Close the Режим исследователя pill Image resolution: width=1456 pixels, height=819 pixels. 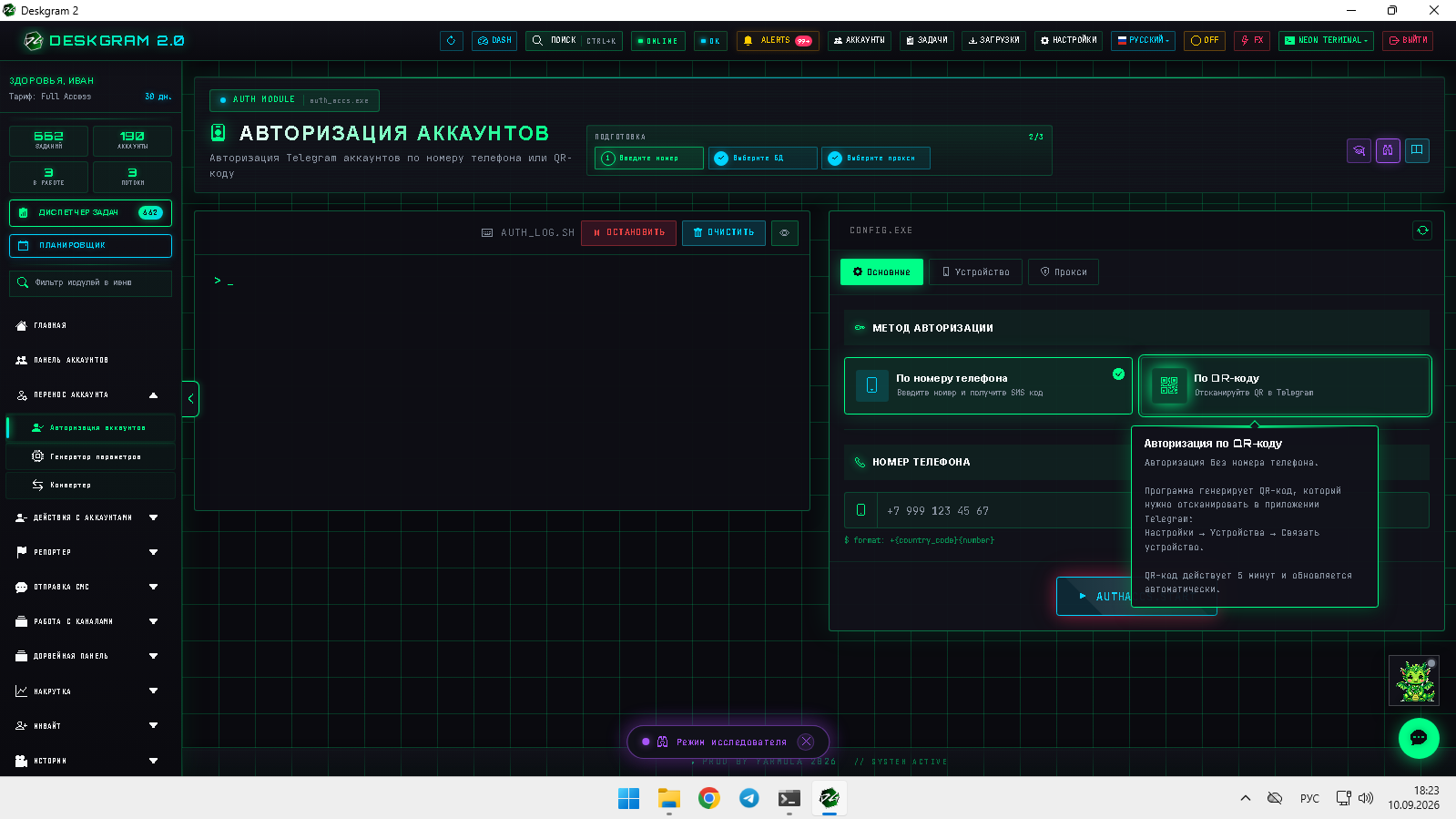tap(806, 742)
